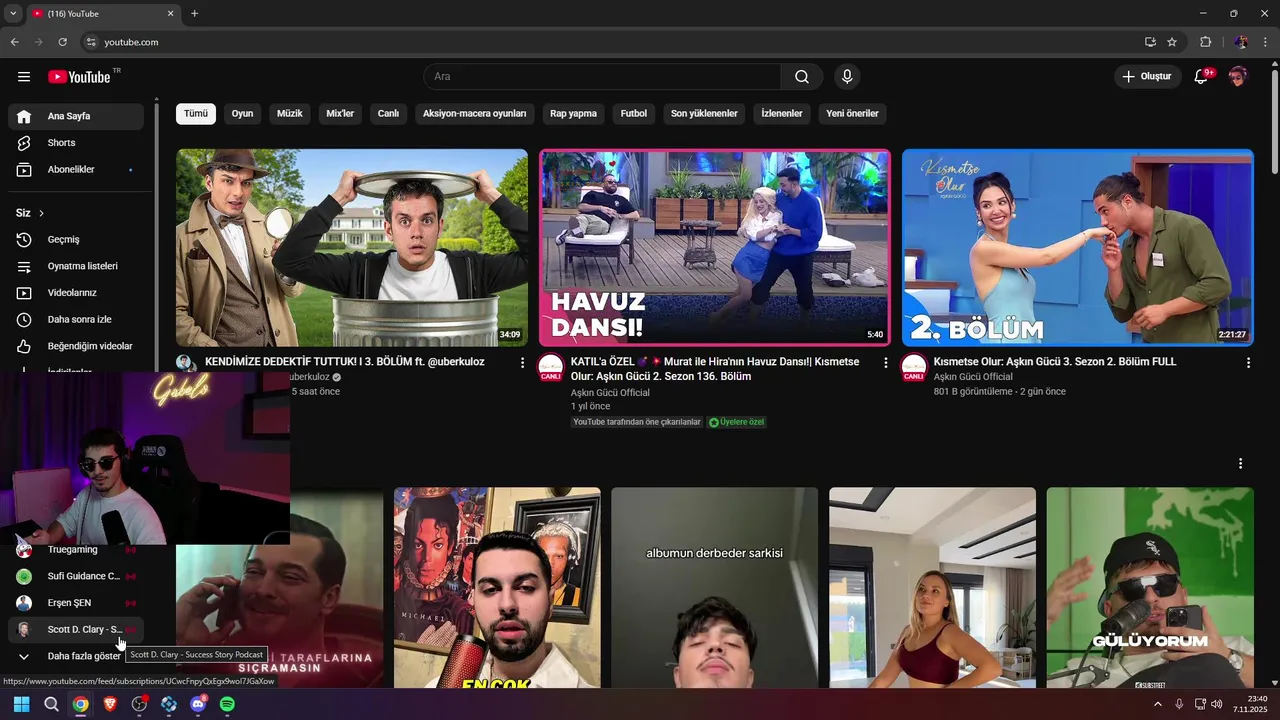Select the Tümü filter chip
Viewport: 1280px width, 720px height.
[x=196, y=114]
